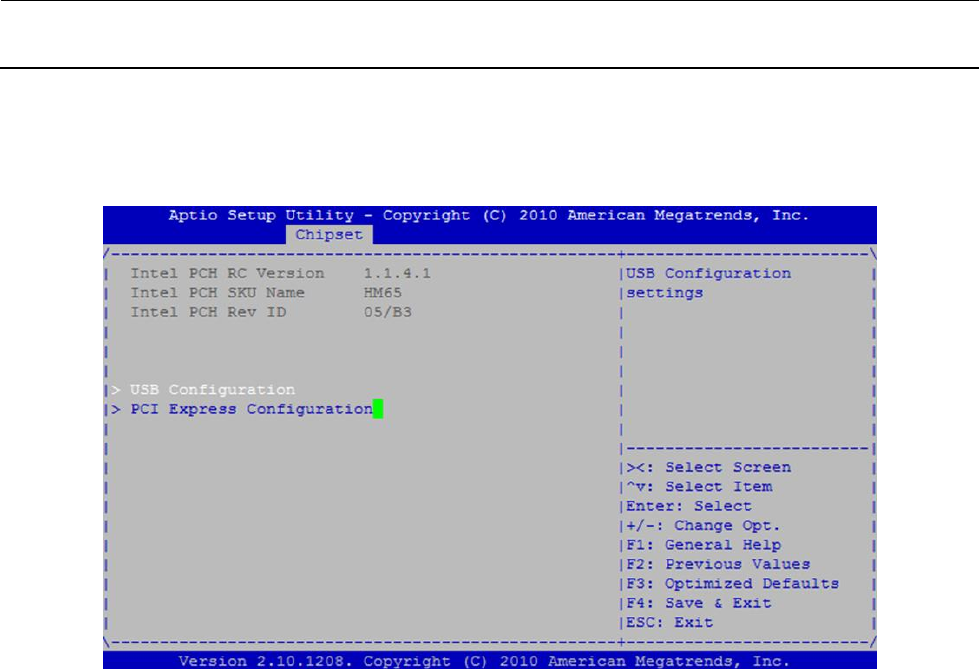Click the Intel PCH Rev ID label
Screen dimensions: 979x669
(x=208, y=312)
